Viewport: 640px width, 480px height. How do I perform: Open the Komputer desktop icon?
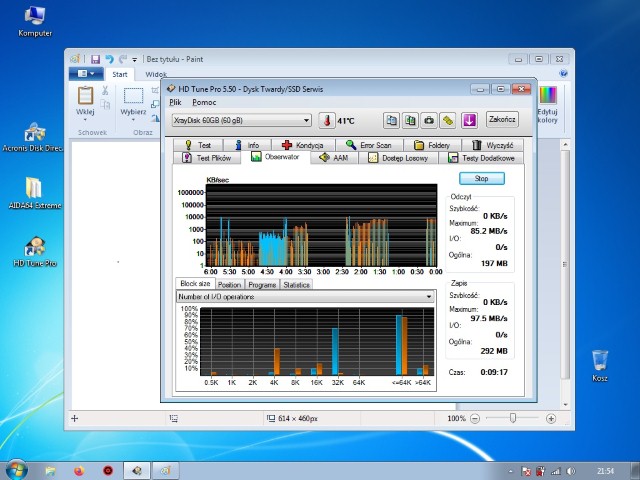[35, 22]
